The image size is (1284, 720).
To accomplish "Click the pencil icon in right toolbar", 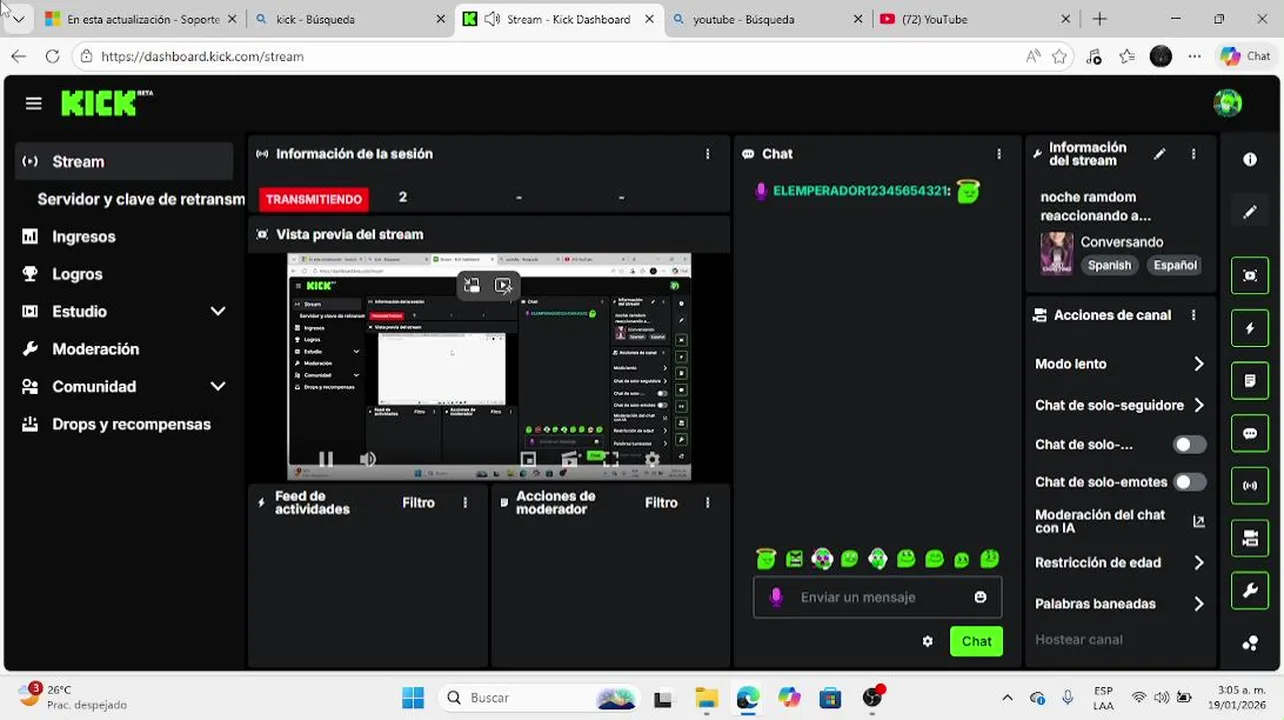I will click(x=1250, y=212).
